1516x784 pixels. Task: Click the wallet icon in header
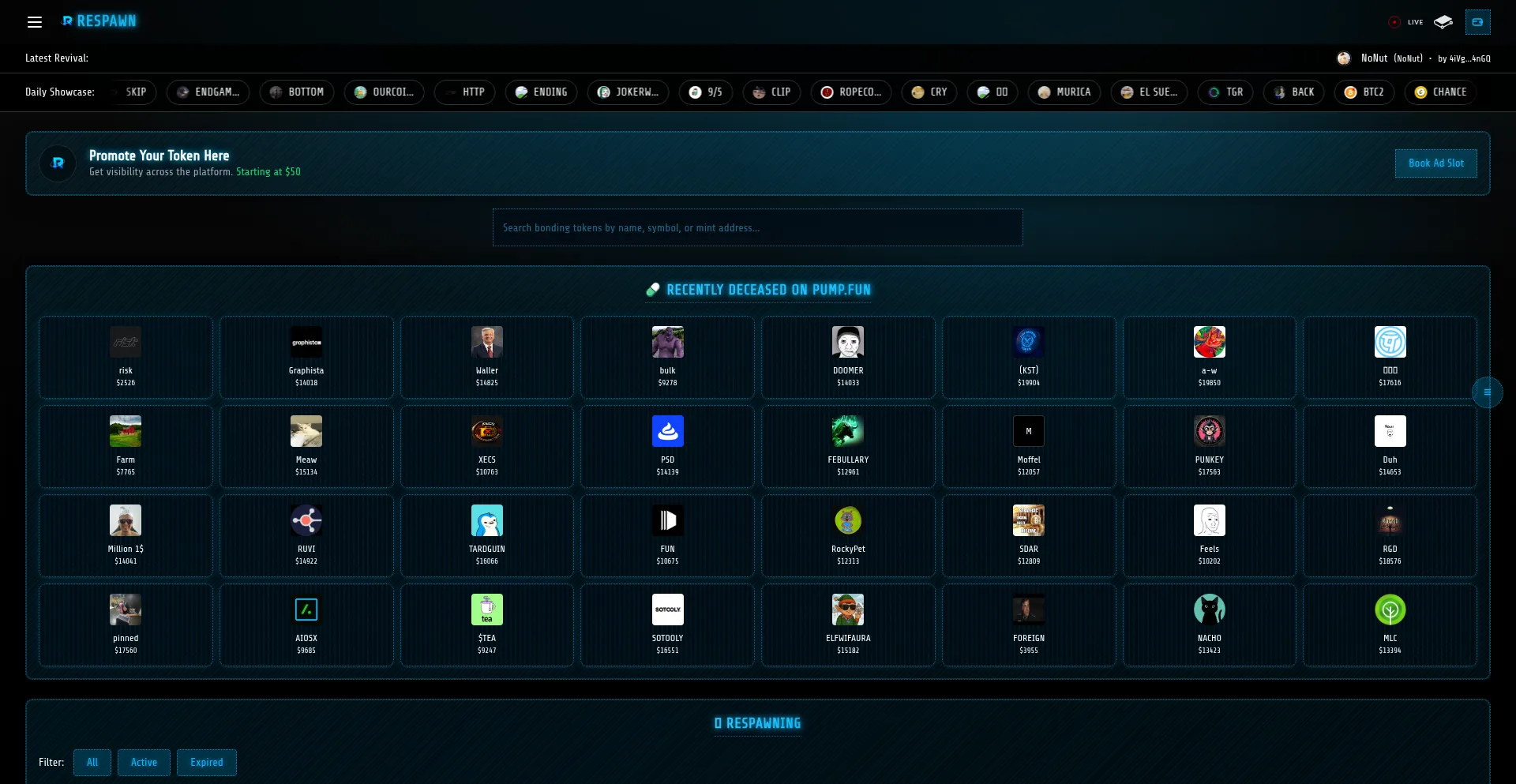tap(1477, 22)
